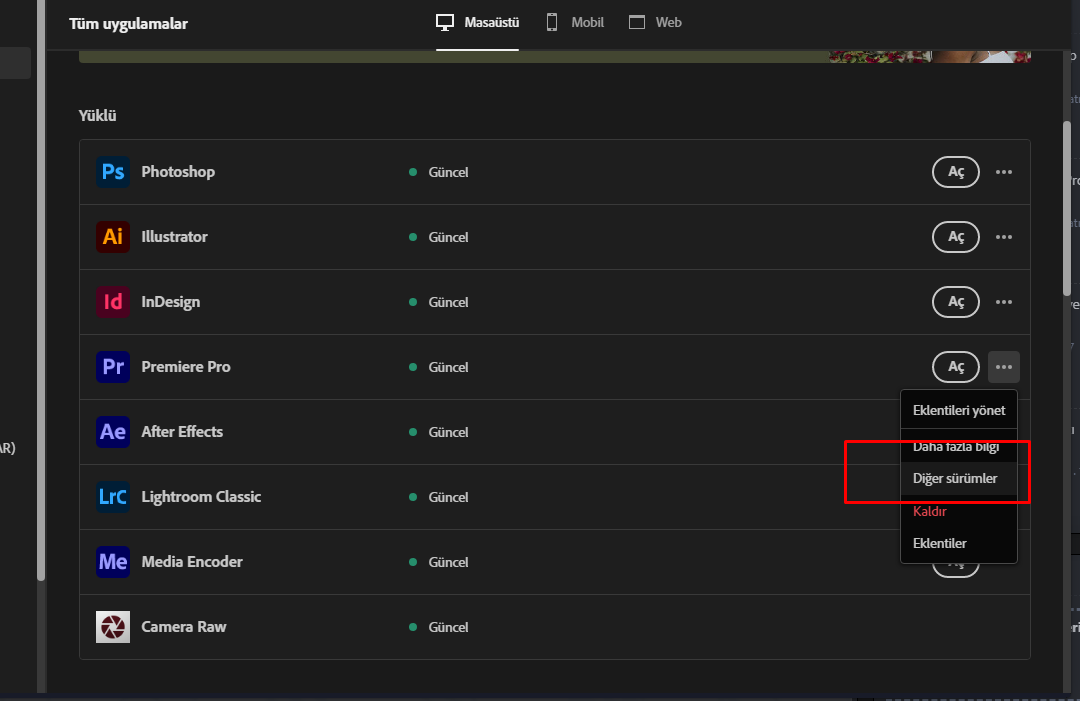Switch to the Mobil tab

(x=574, y=23)
